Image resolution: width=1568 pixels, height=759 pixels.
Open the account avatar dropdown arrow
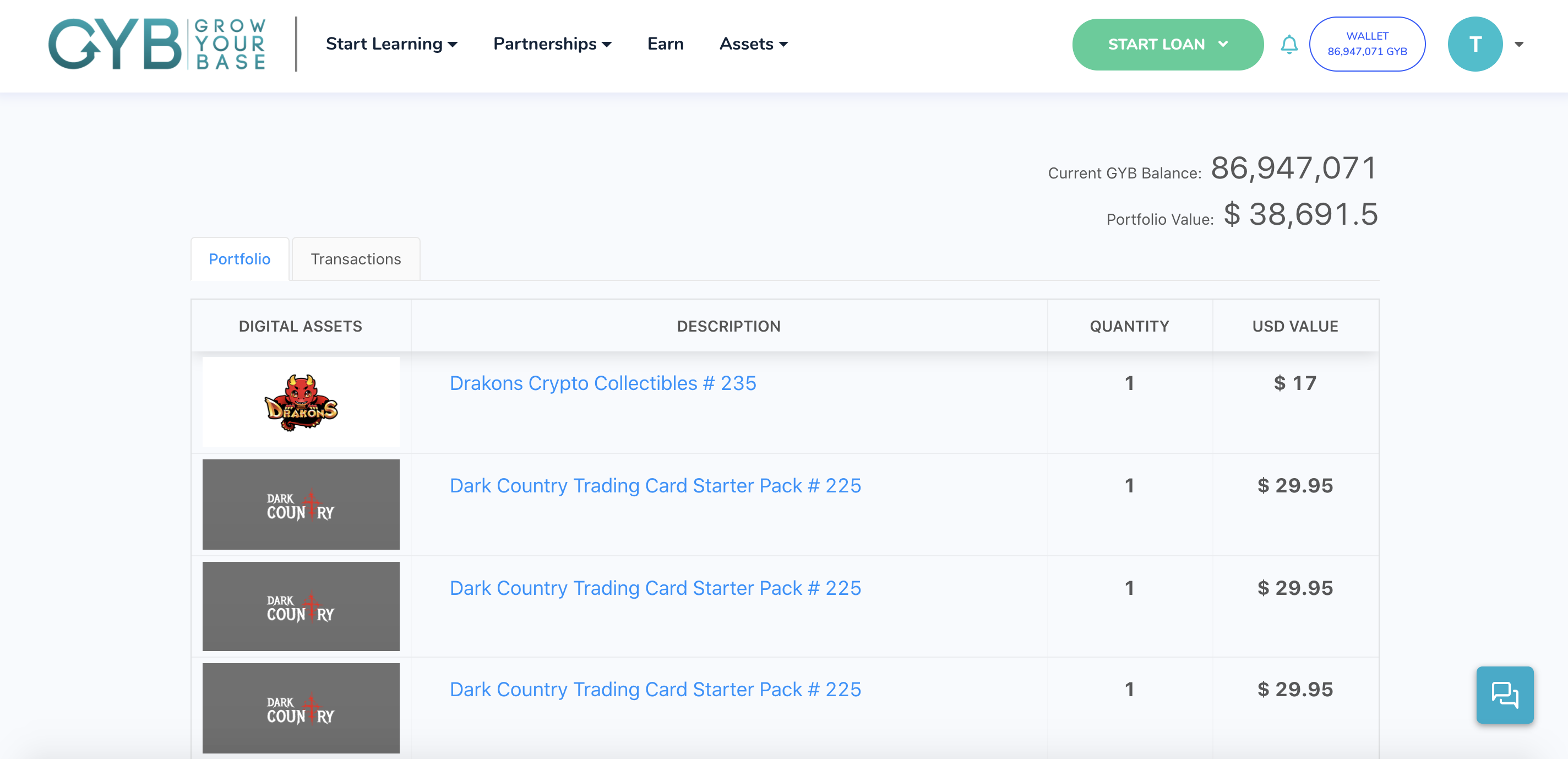pyautogui.click(x=1518, y=44)
